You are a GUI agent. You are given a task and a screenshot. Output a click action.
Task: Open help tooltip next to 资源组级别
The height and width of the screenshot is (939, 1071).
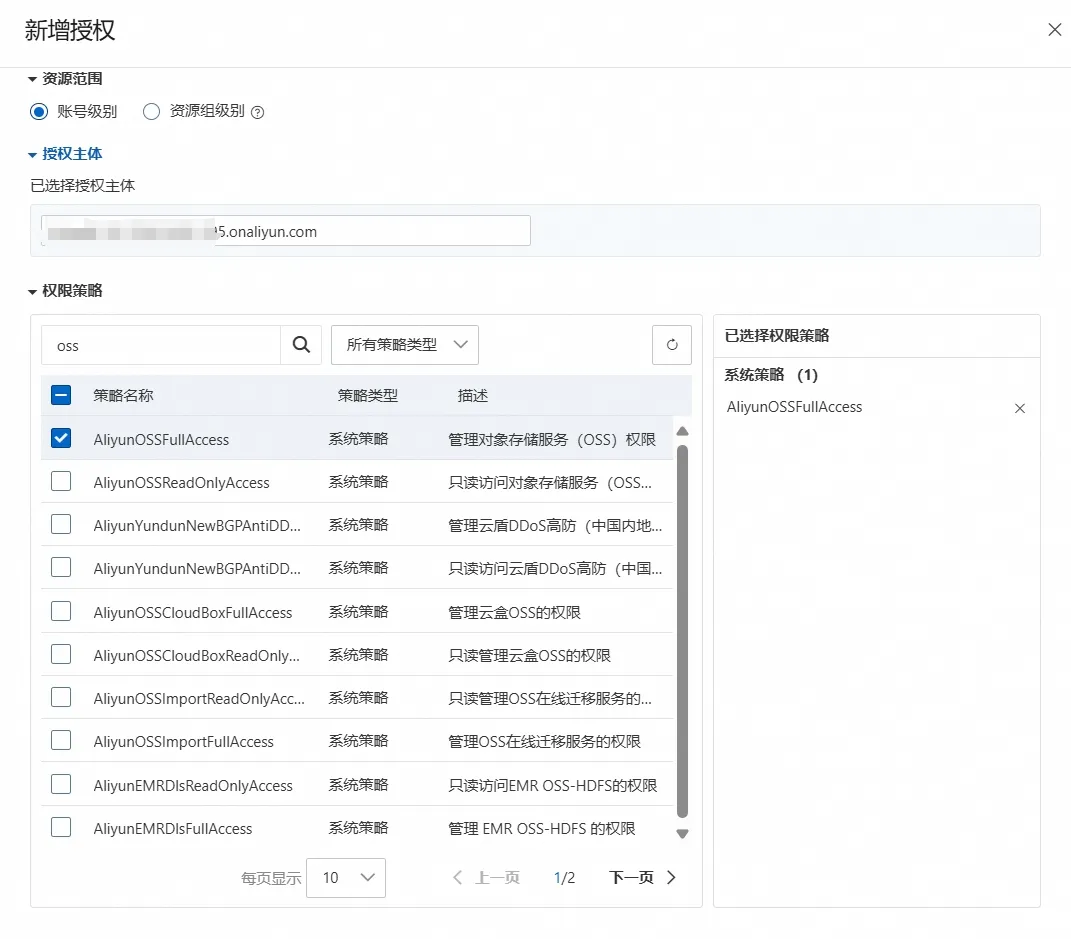(x=258, y=112)
